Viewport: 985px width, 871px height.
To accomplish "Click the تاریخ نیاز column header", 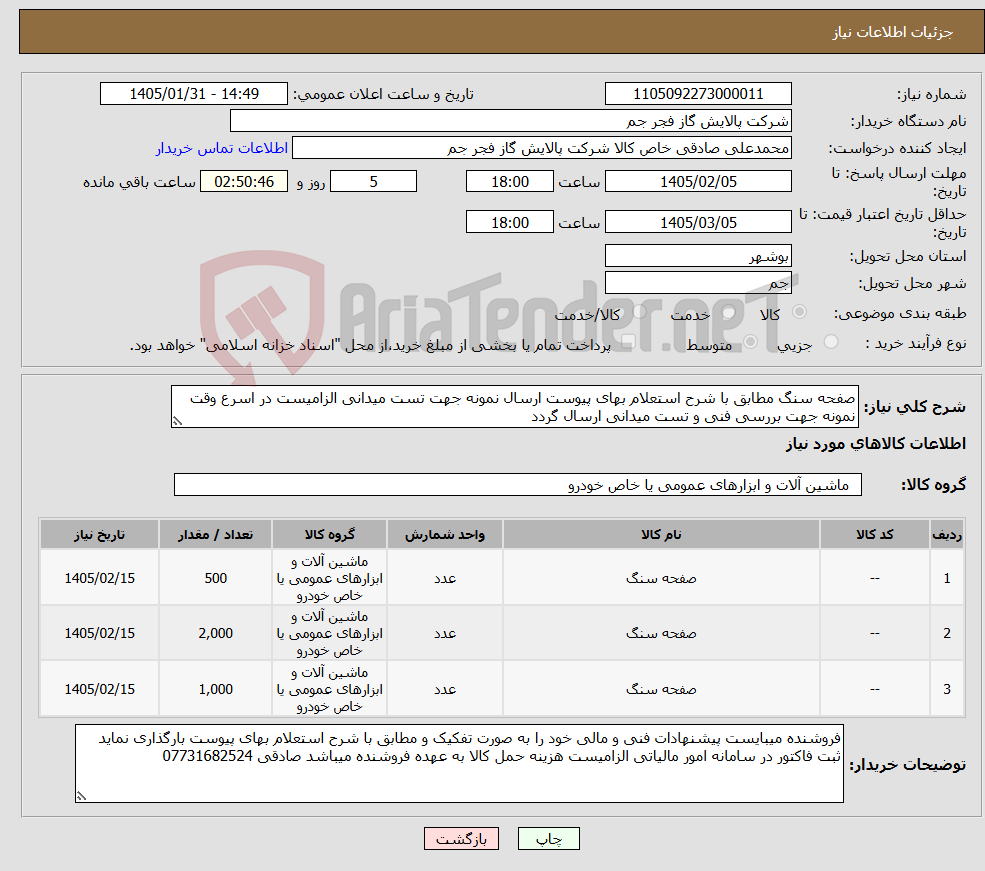I will [99, 534].
